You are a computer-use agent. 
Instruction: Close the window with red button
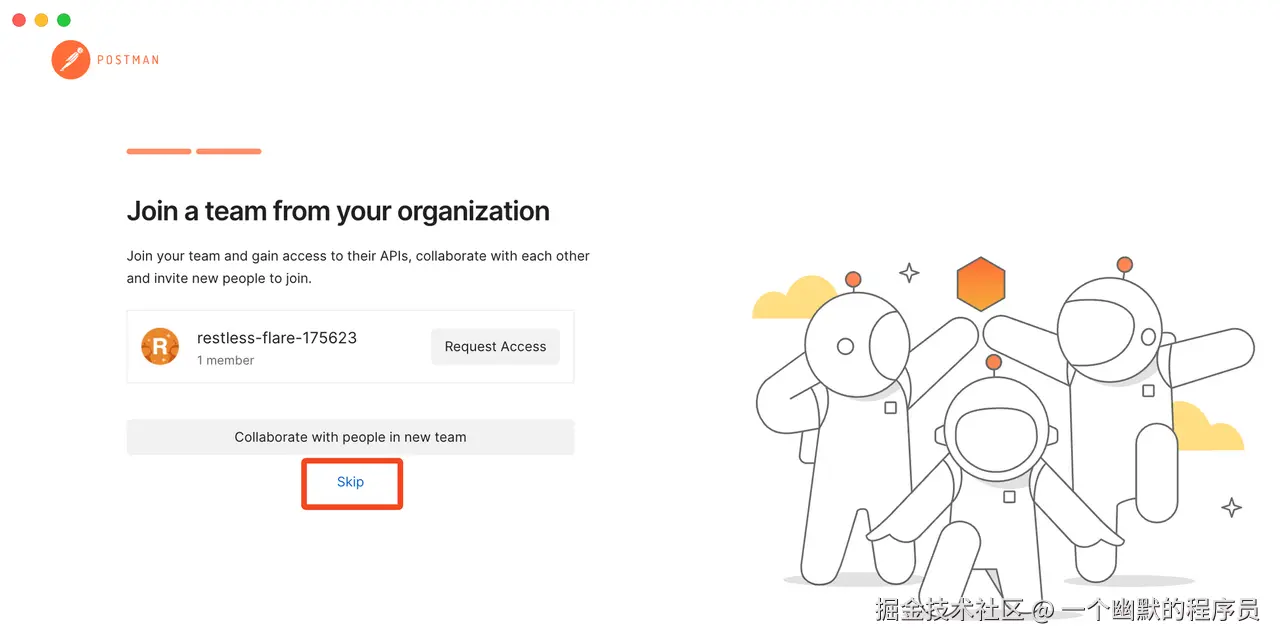(19, 20)
